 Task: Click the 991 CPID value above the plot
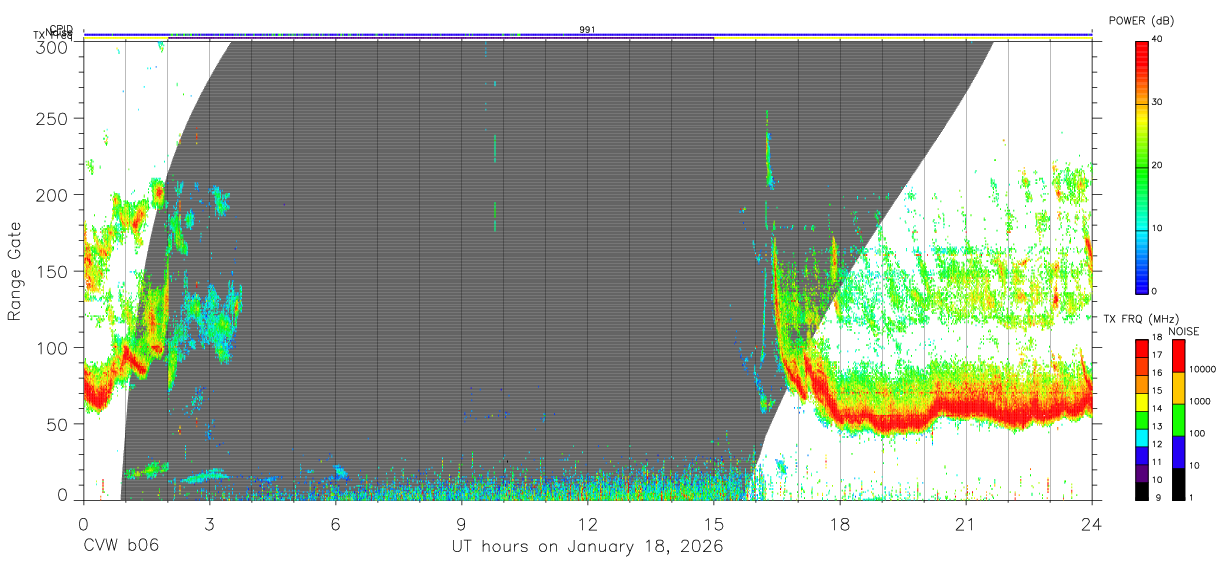click(587, 29)
